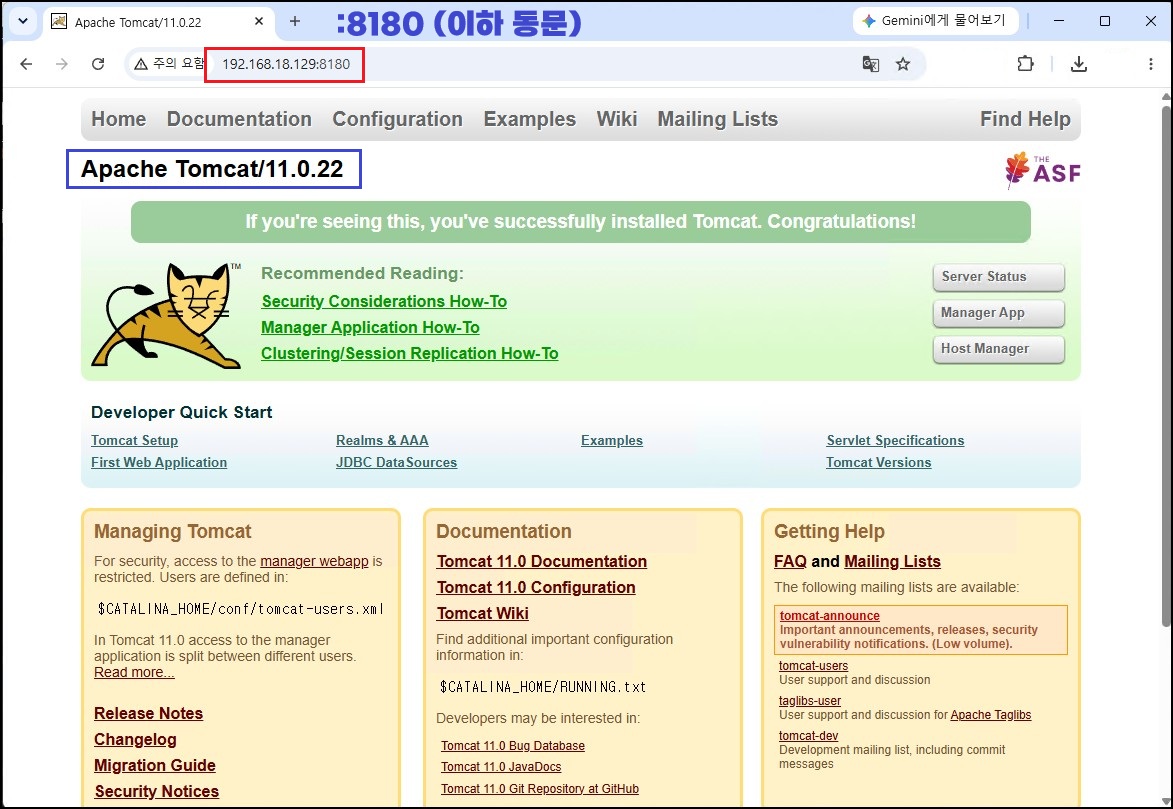Click the Manager App button

[x=999, y=313]
